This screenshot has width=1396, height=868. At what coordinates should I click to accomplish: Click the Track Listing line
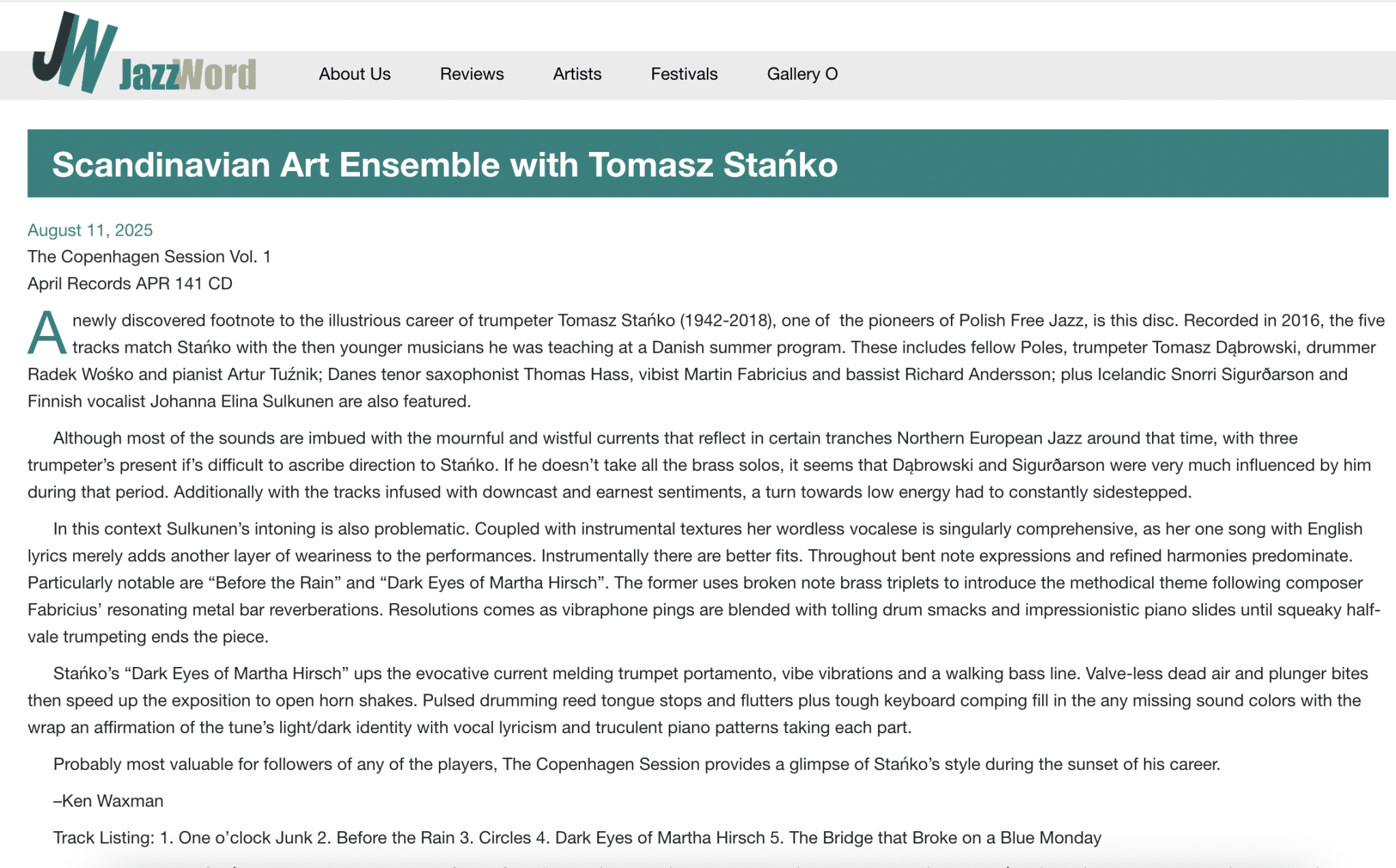point(577,837)
